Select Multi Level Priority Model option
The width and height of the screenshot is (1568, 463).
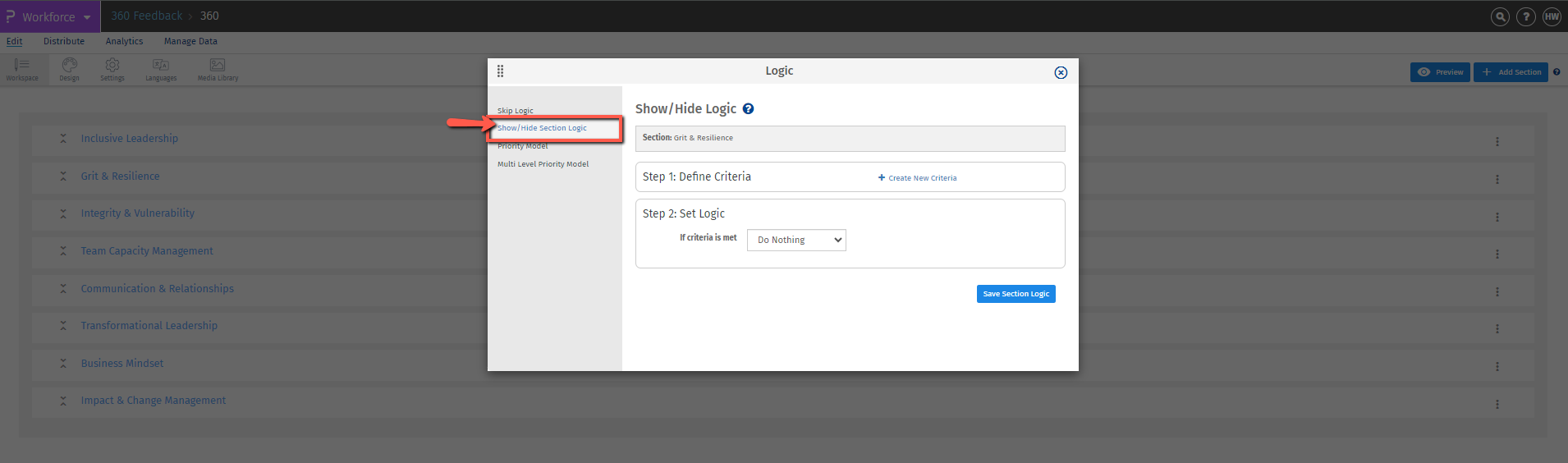(x=543, y=164)
